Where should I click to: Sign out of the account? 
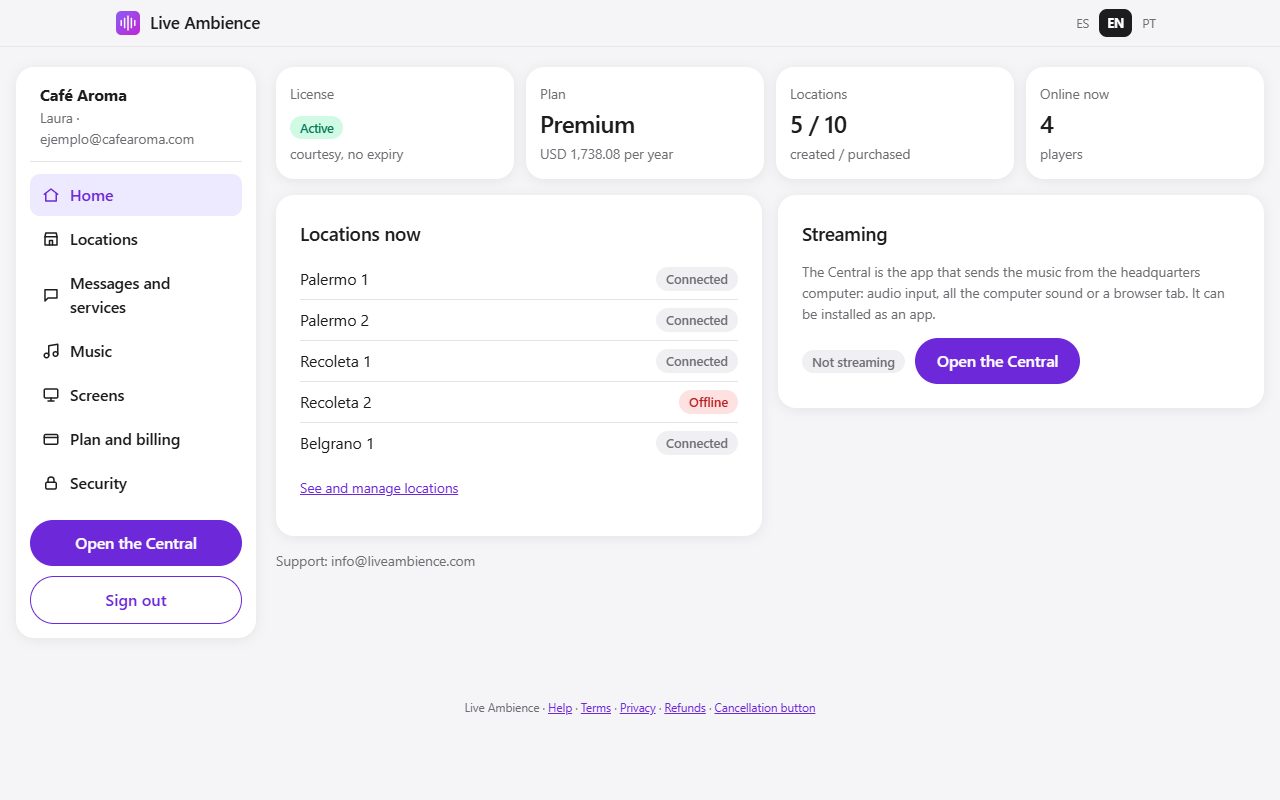(x=136, y=600)
